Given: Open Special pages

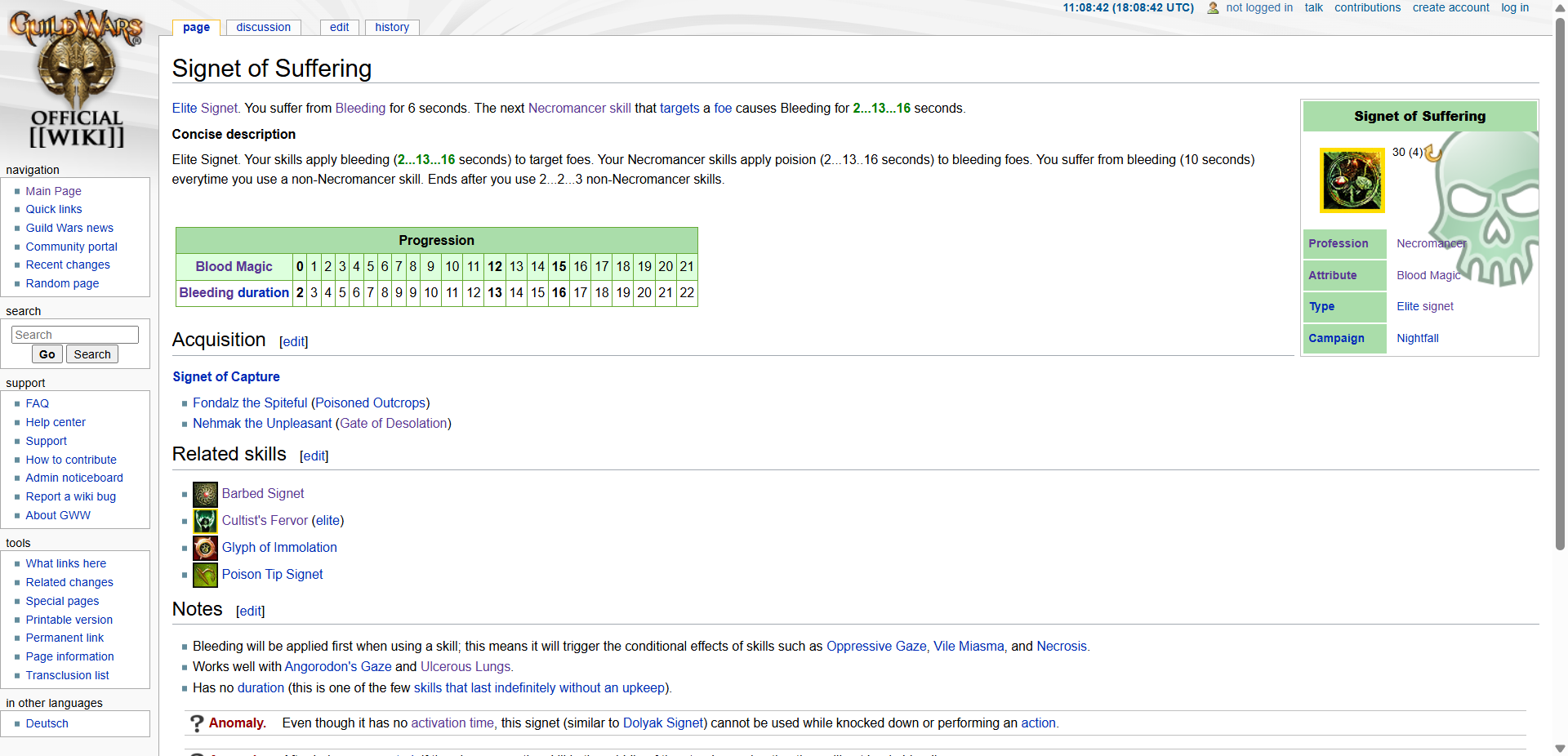Looking at the screenshot, I should pyautogui.click(x=62, y=601).
